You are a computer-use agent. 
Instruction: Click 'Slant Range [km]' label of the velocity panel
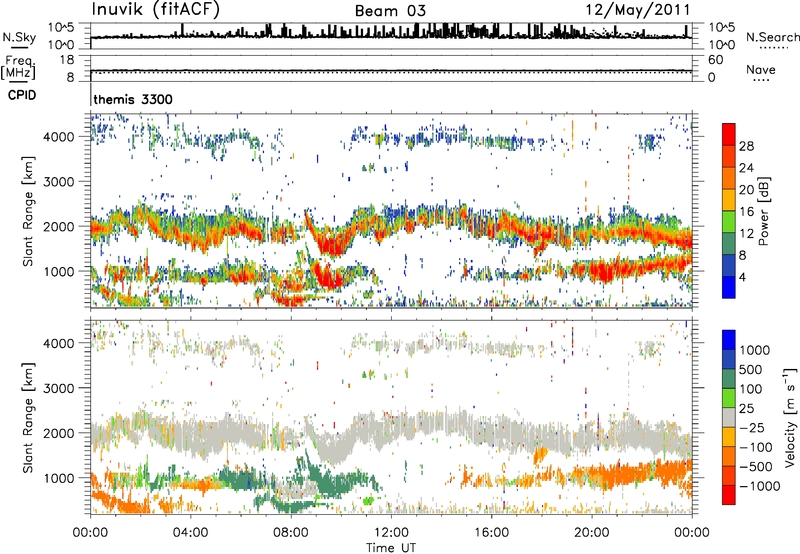[x=28, y=417]
